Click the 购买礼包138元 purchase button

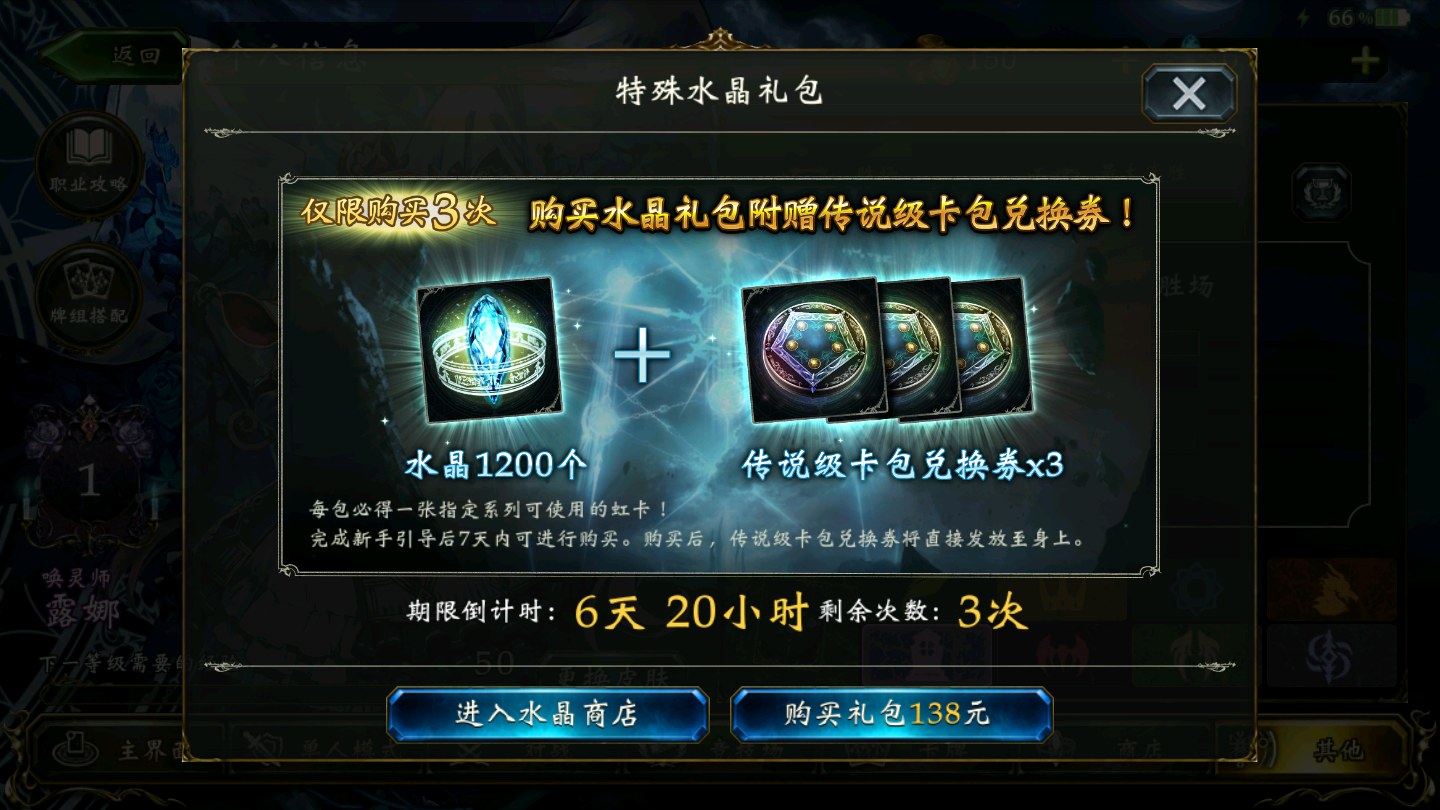point(891,714)
